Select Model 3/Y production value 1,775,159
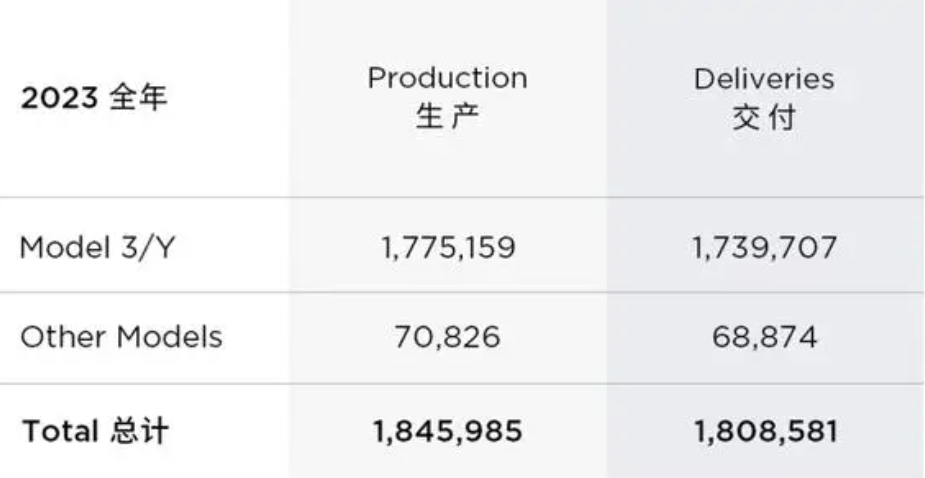The image size is (925, 478). tap(447, 247)
